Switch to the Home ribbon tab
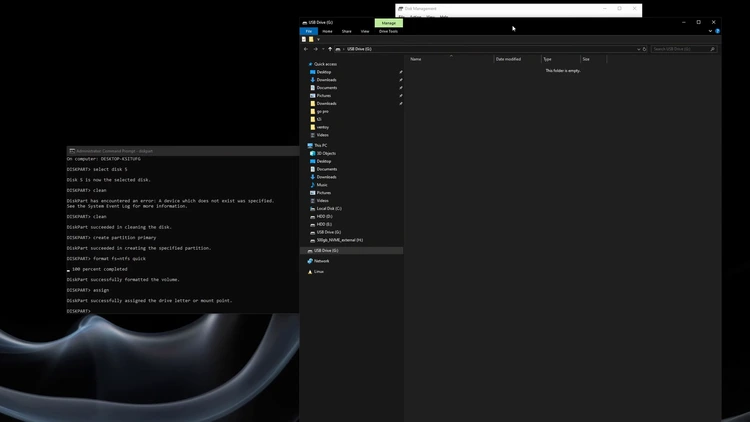750x422 pixels. click(327, 31)
